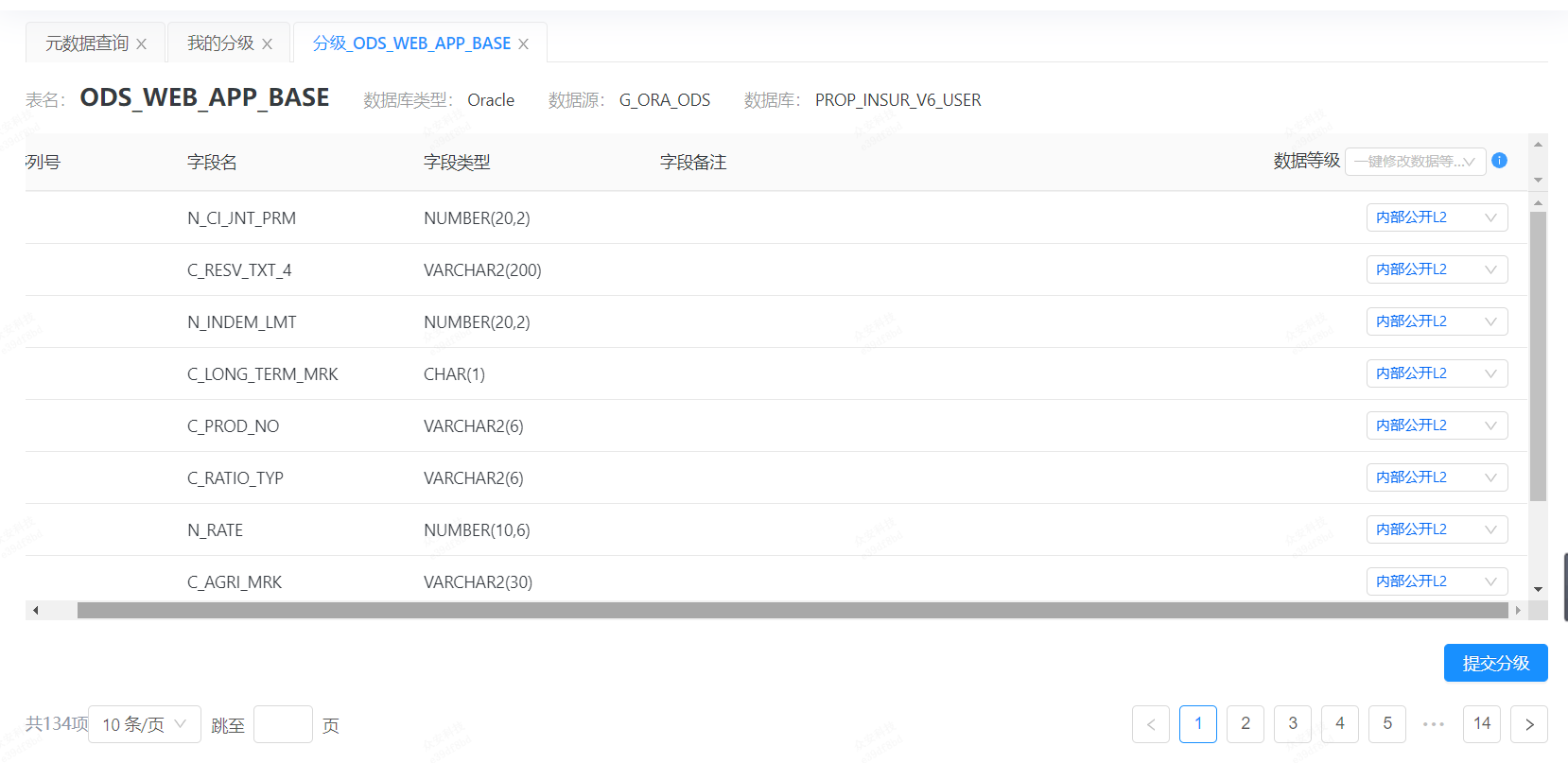Select the 分级_ODS_WEB_APP_BASE tab
Screen dimensions: 1568x763
(x=411, y=43)
